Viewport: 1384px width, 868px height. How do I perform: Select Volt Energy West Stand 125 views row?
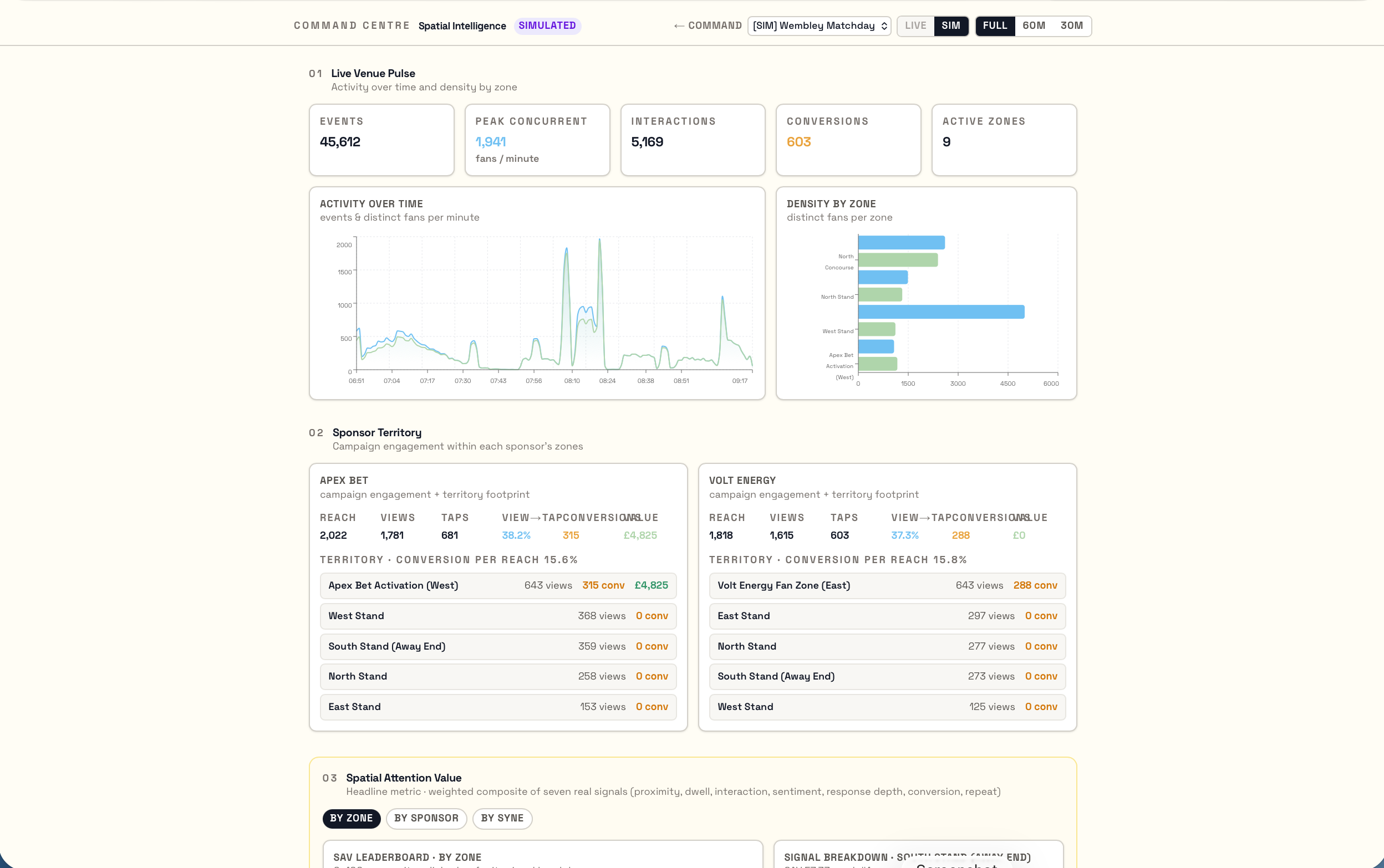(x=887, y=707)
